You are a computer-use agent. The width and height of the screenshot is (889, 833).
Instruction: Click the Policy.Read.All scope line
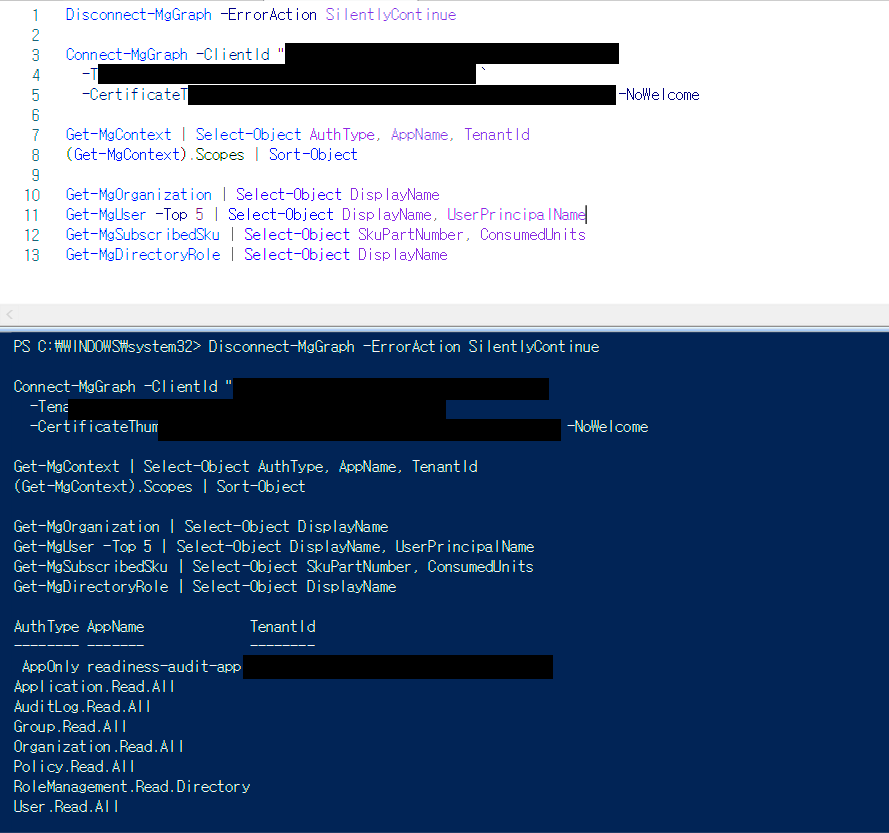[74, 767]
